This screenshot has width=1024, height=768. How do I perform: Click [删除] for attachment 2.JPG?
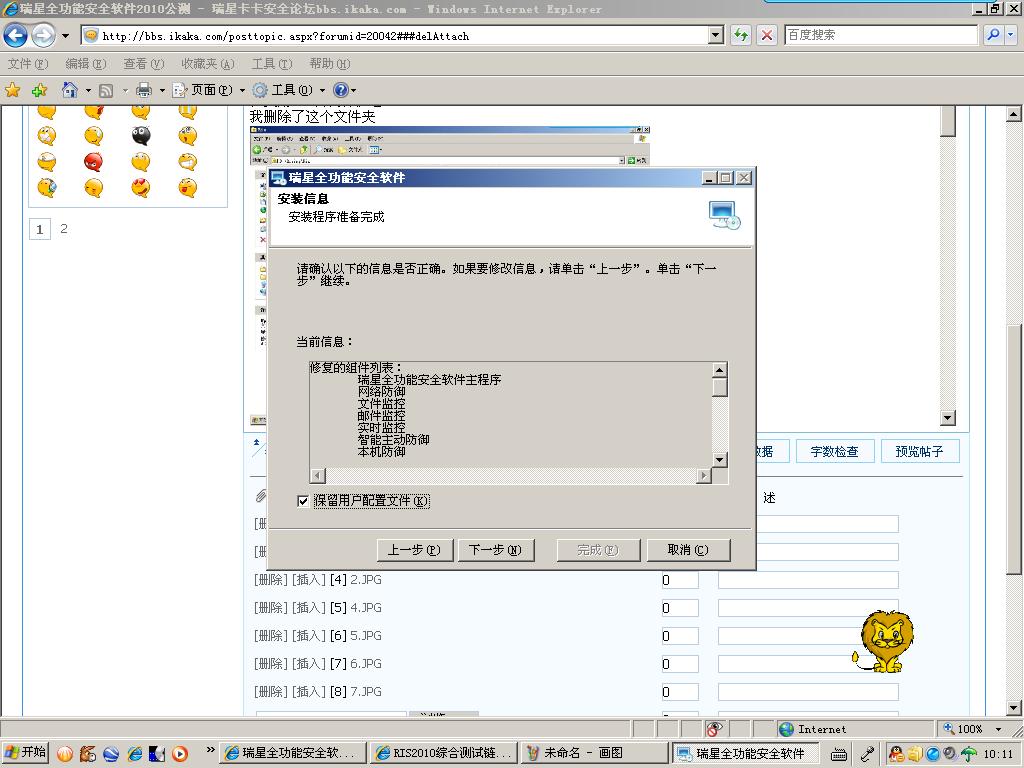click(x=270, y=580)
